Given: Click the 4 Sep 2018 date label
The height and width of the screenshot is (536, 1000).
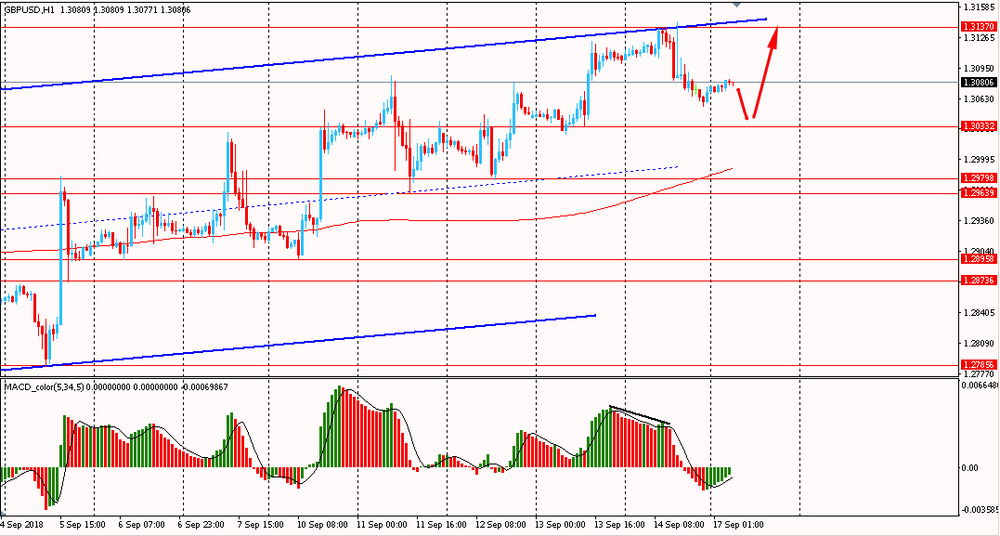Looking at the screenshot, I should [x=23, y=525].
